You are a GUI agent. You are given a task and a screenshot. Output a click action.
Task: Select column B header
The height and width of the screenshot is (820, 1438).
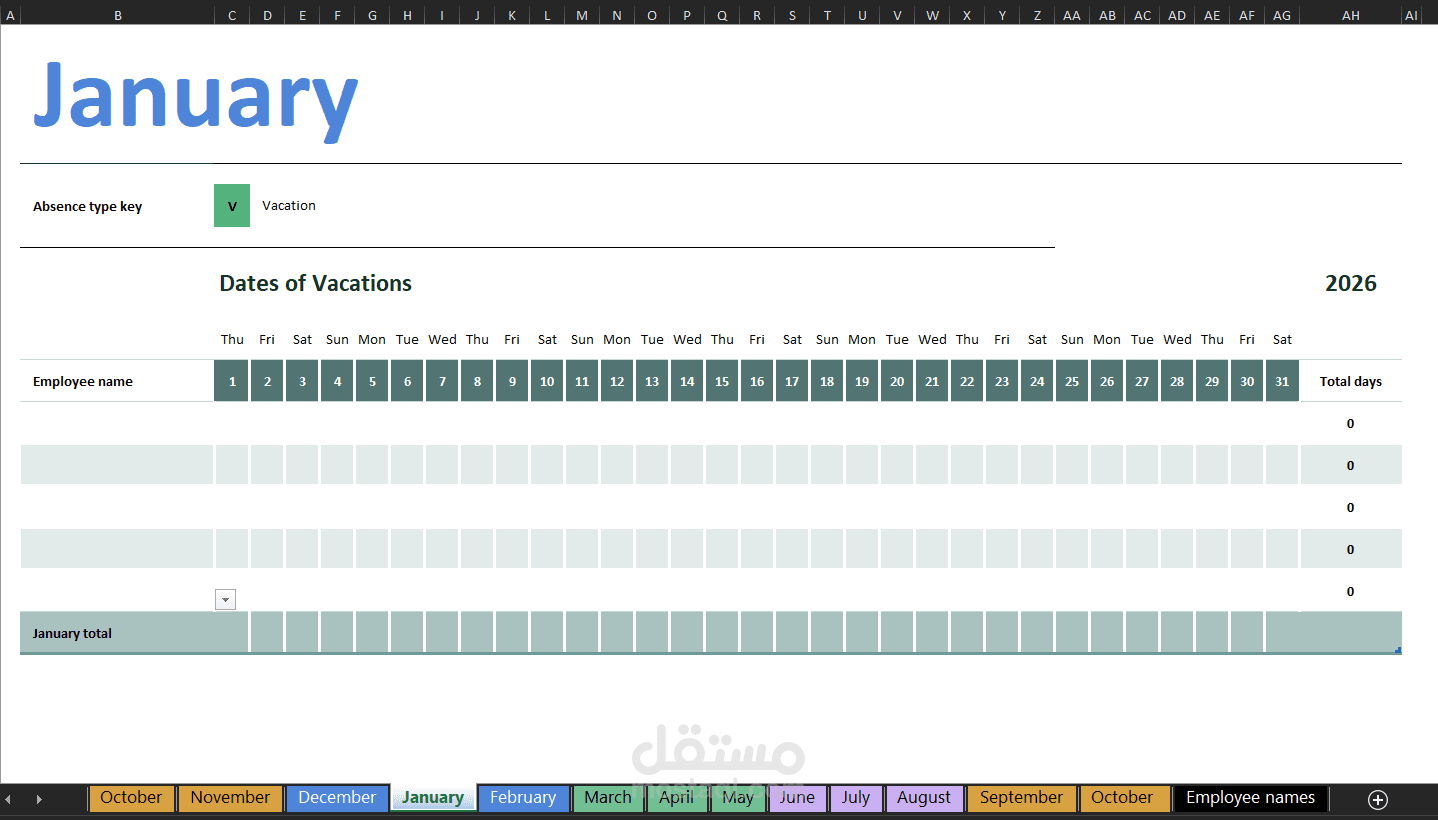click(x=118, y=15)
